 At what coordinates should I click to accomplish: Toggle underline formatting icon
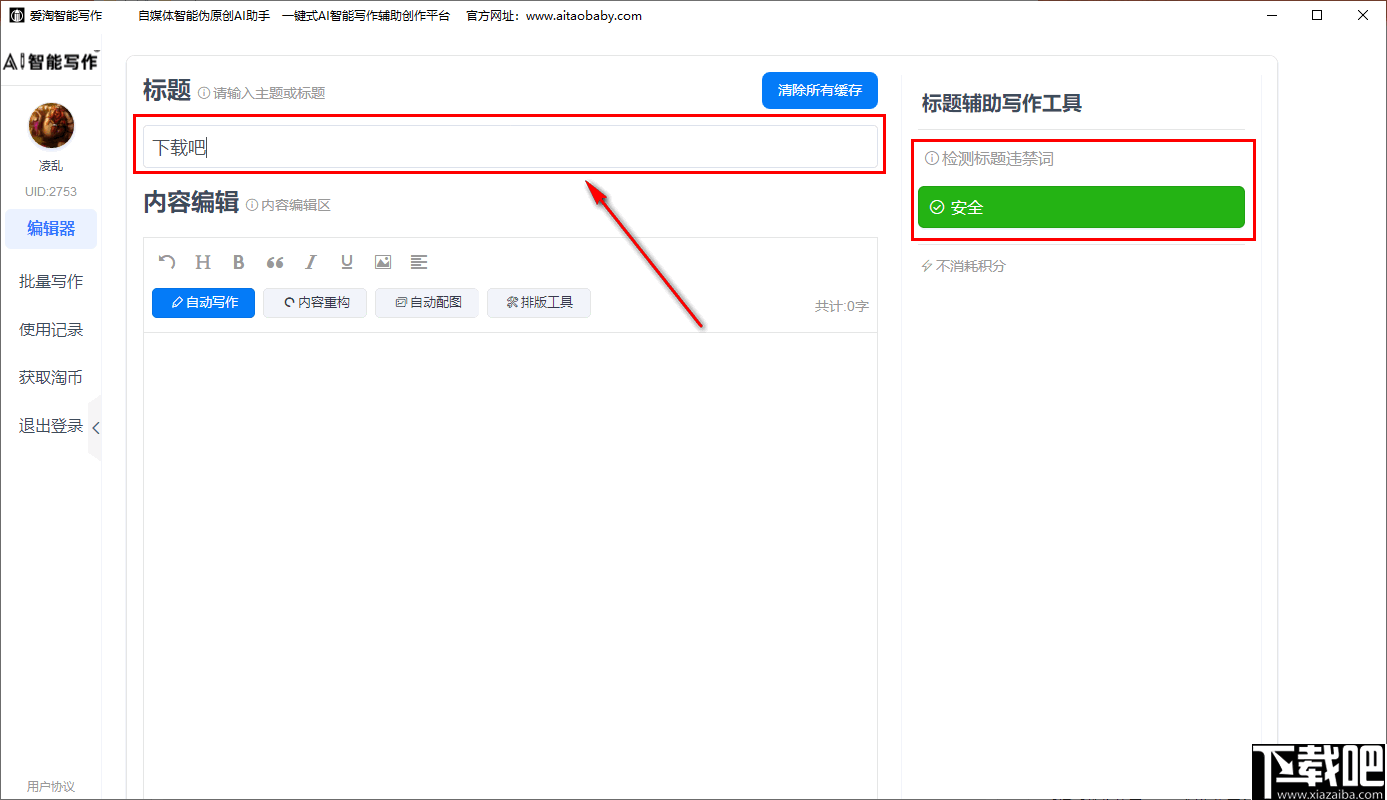tap(347, 262)
